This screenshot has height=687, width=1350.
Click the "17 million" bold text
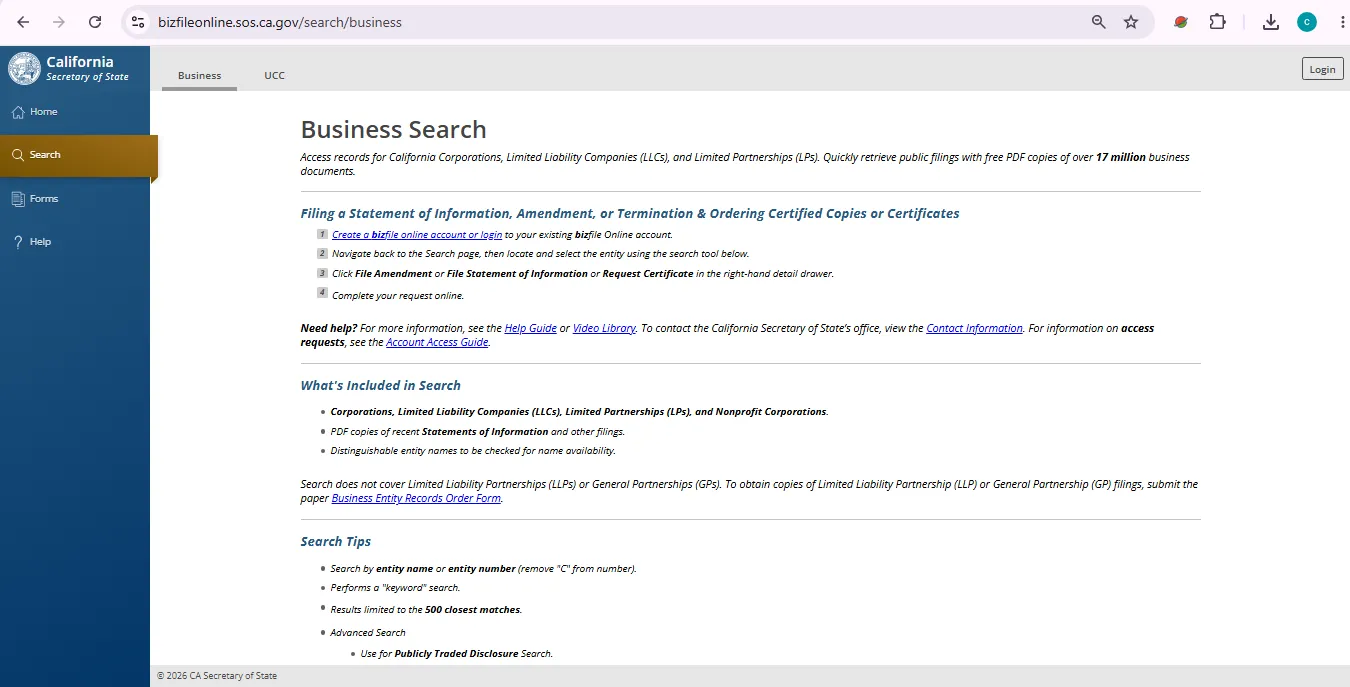[x=1121, y=157]
